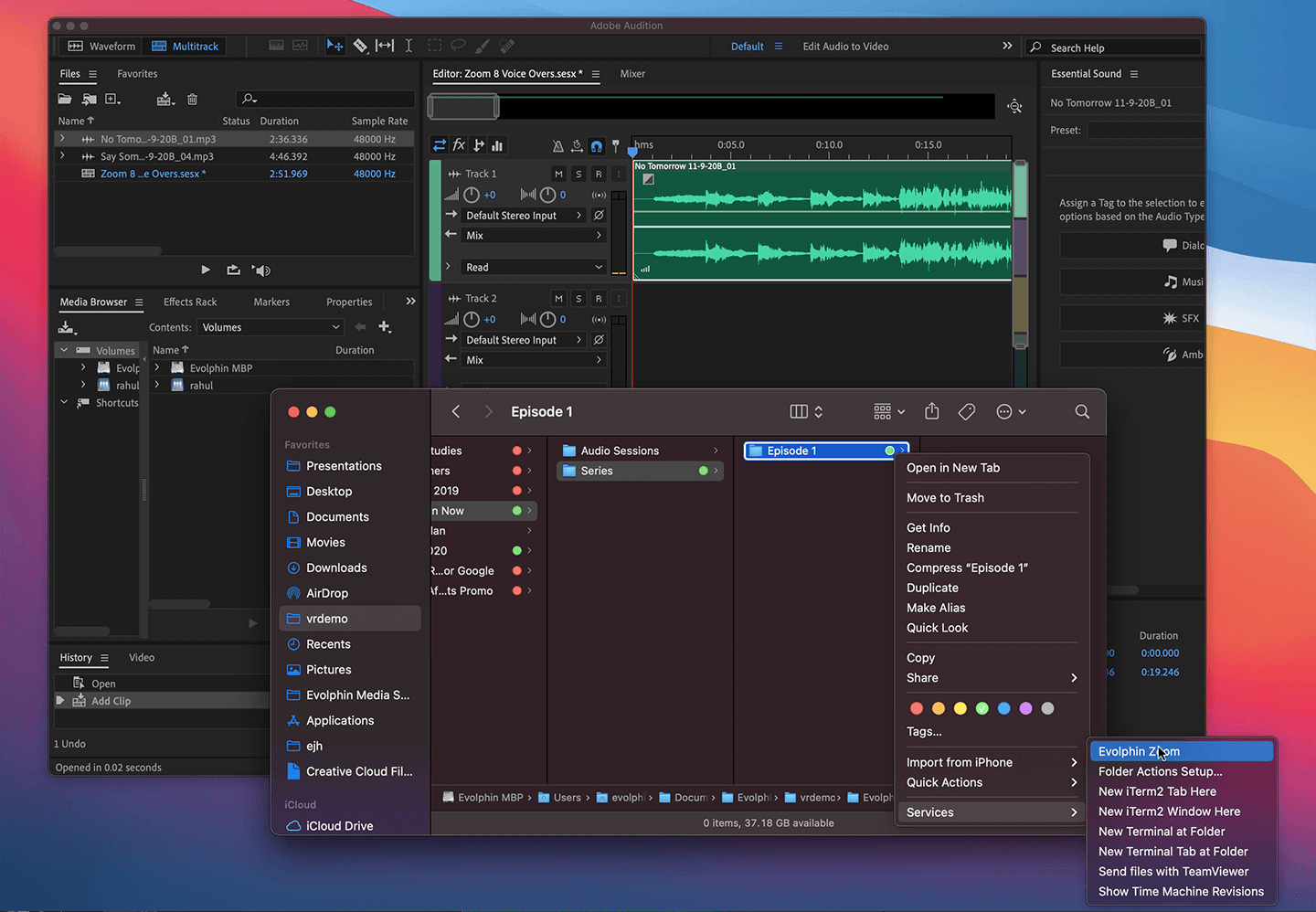This screenshot has height=912, width=1316.
Task: Click the Dialogue type icon in Essential Sound
Action: [x=1170, y=245]
